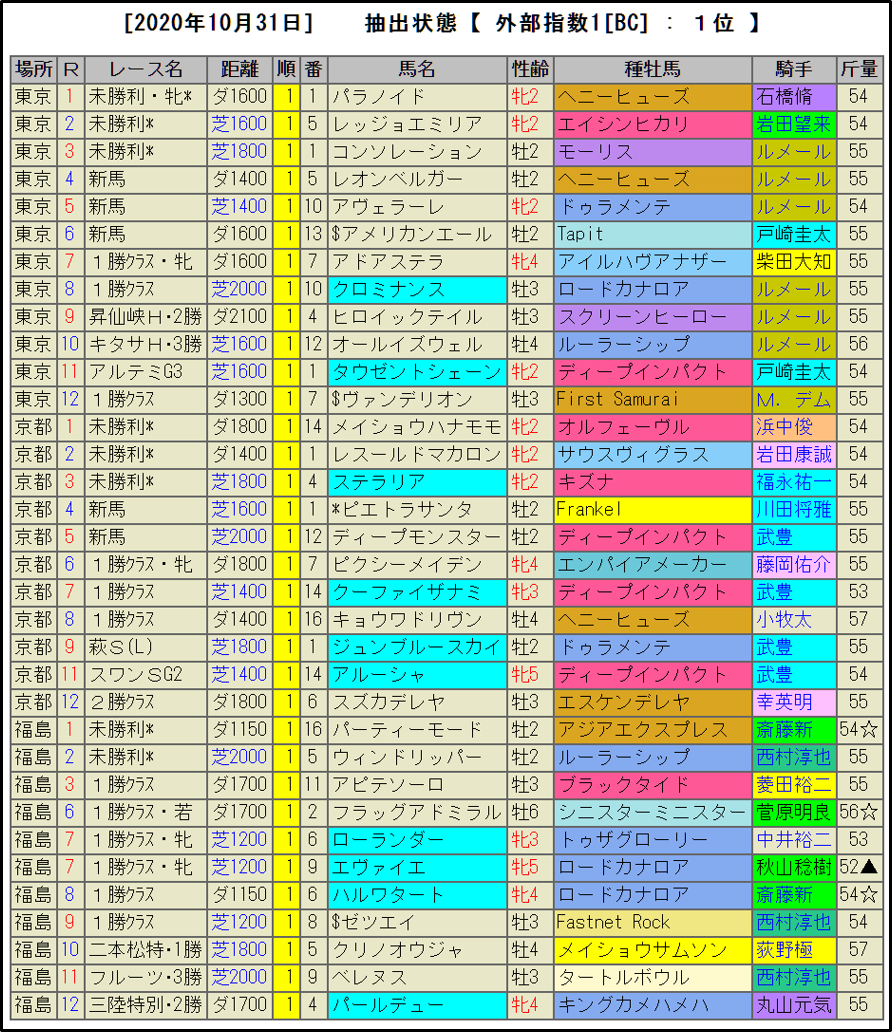Click the yellow Frankel sire cell
This screenshot has height=1032, width=892.
coord(652,509)
